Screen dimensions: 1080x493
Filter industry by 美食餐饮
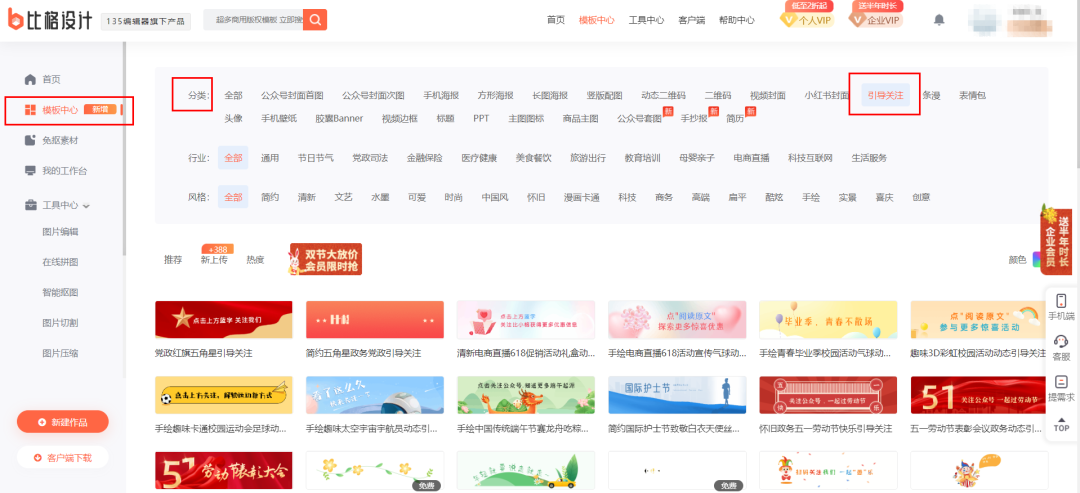(534, 158)
